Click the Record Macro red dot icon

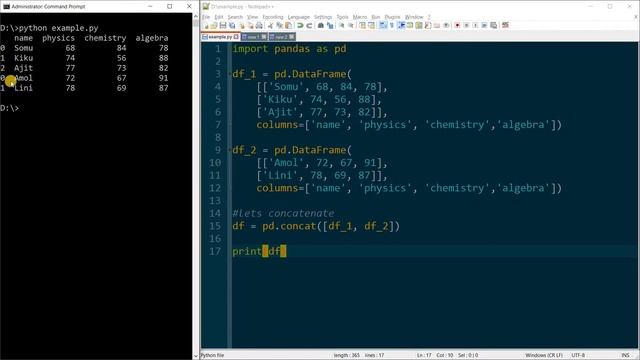coord(457,25)
